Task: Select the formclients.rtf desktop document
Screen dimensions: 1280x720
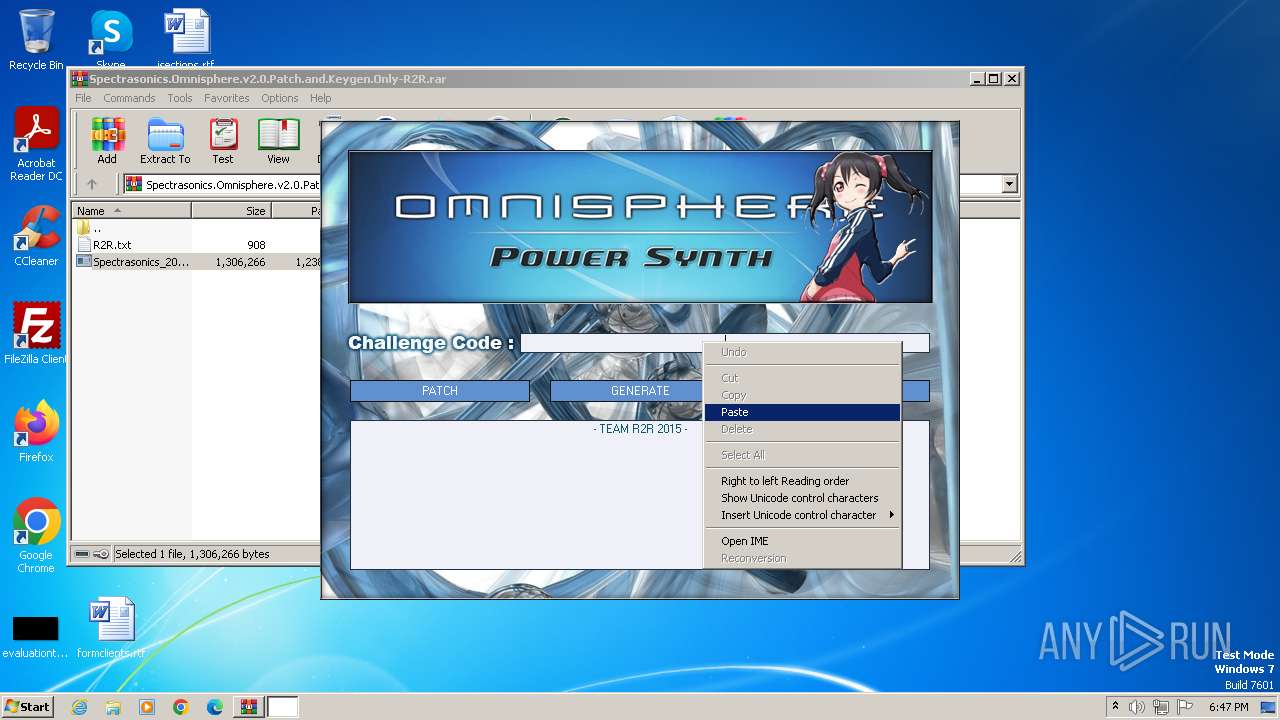Action: [x=110, y=629]
